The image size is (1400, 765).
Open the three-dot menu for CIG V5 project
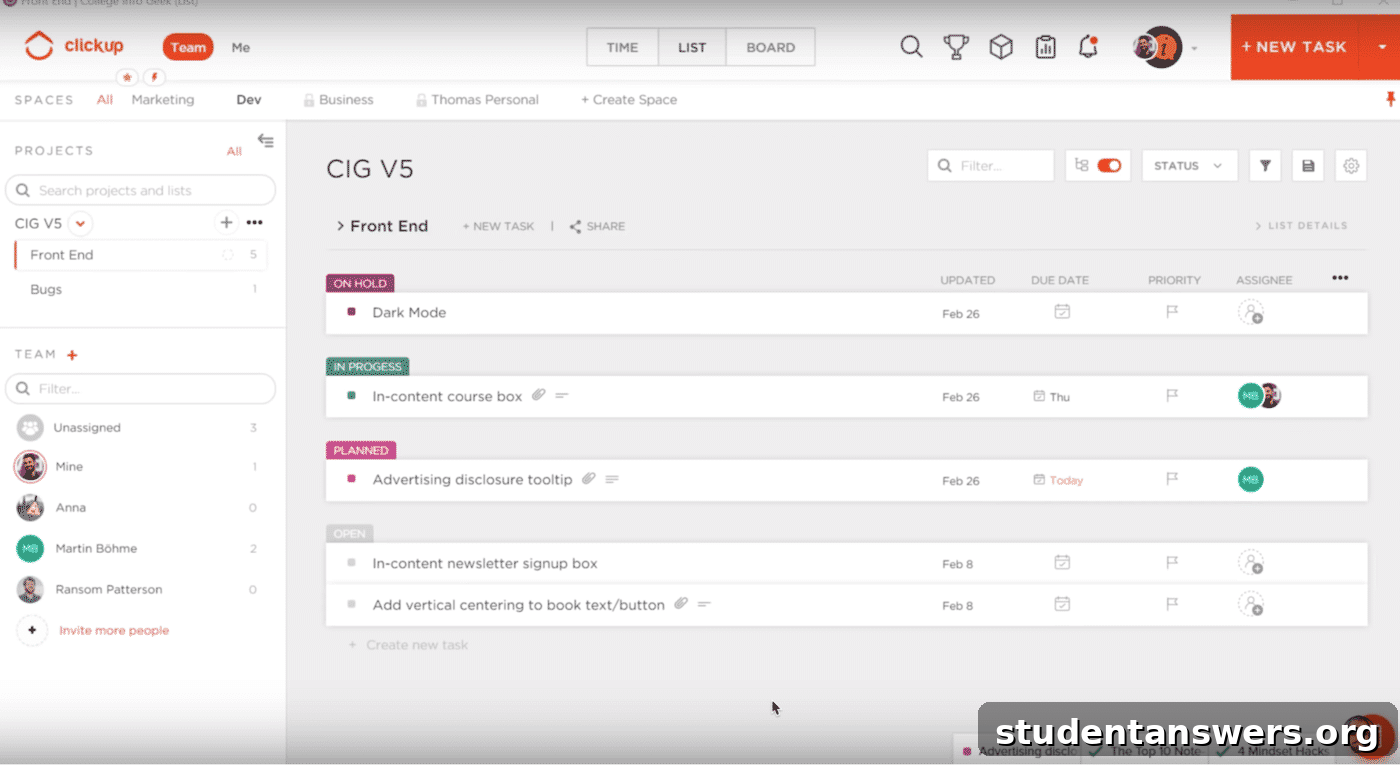(x=254, y=223)
